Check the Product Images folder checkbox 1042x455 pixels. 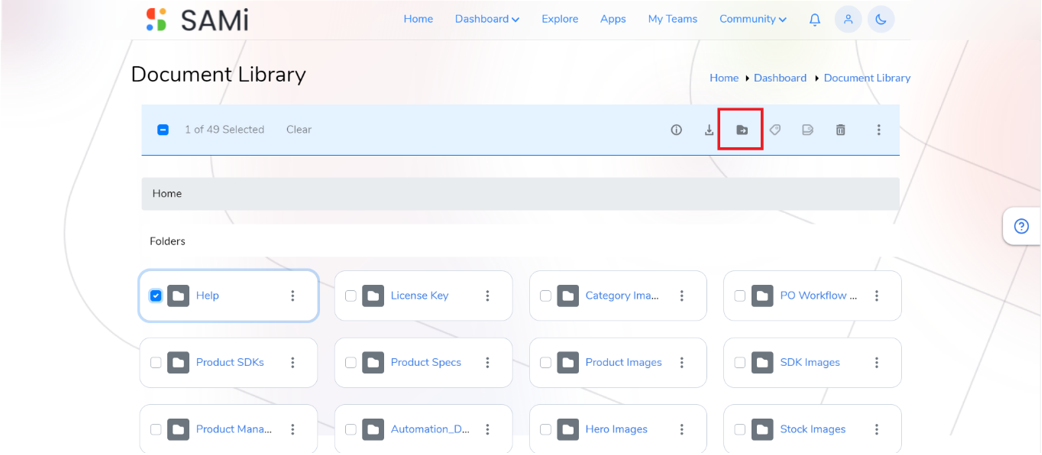coord(545,363)
